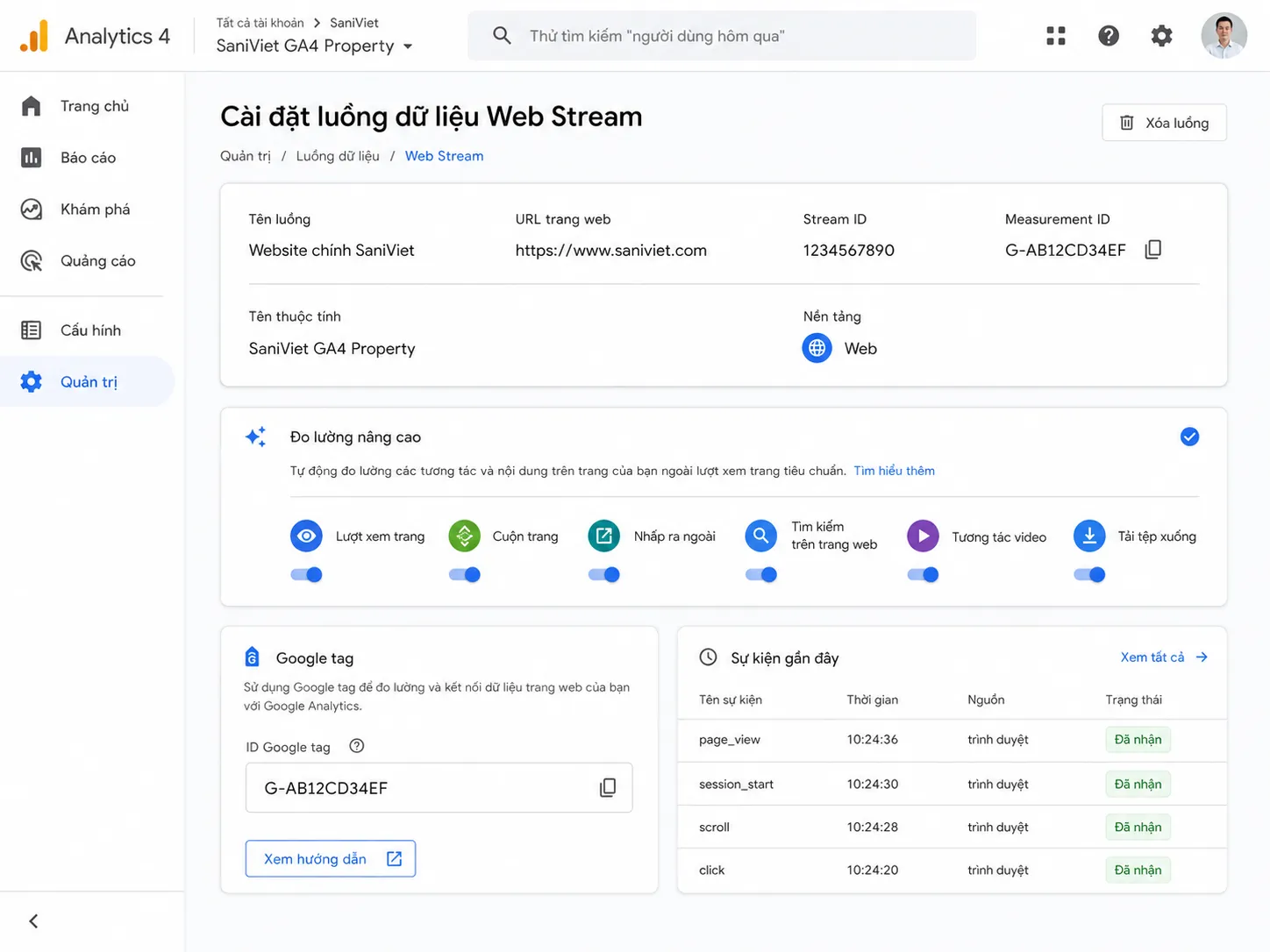Click the Google tag icon
Screen dimensions: 1270x952
(253, 657)
